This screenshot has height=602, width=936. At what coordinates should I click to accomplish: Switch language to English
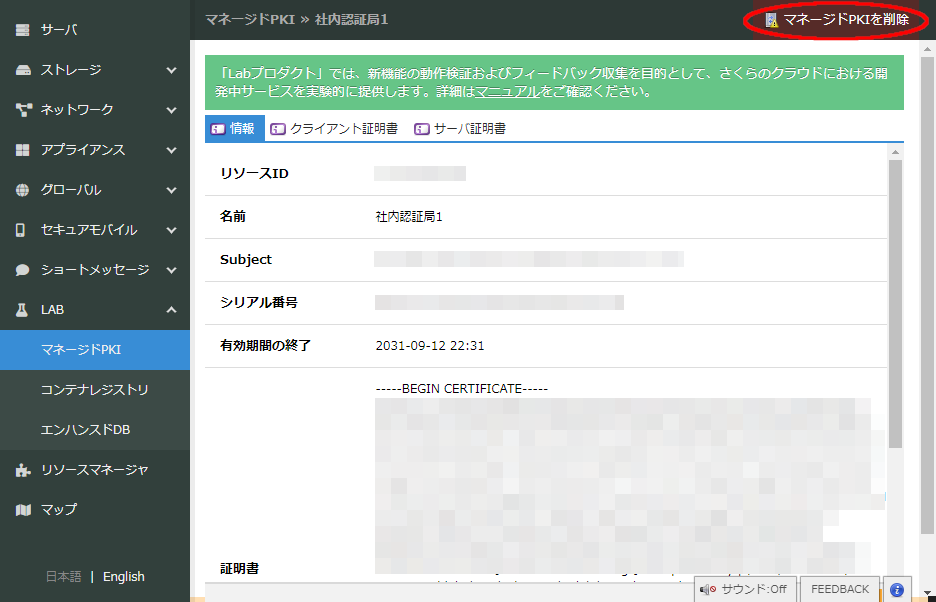(124, 577)
